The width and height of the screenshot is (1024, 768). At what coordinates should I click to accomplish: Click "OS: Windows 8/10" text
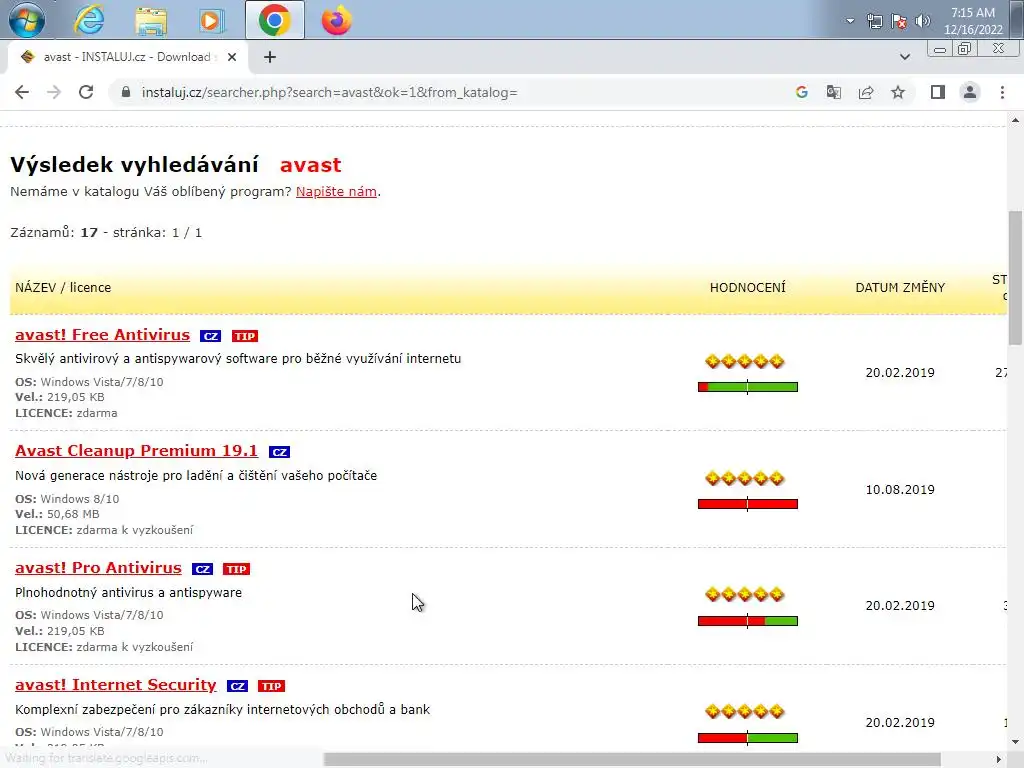tap(67, 498)
